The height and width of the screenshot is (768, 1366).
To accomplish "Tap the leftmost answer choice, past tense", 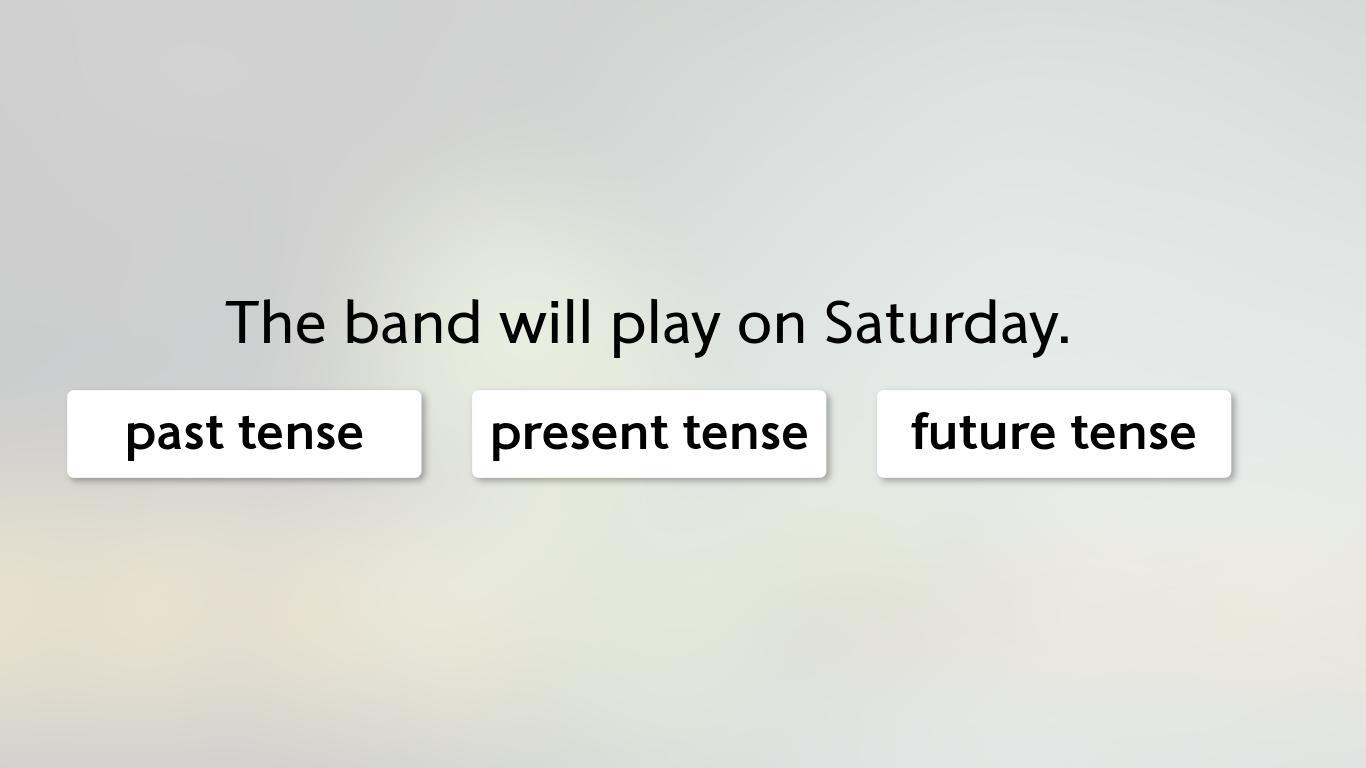I will [244, 434].
